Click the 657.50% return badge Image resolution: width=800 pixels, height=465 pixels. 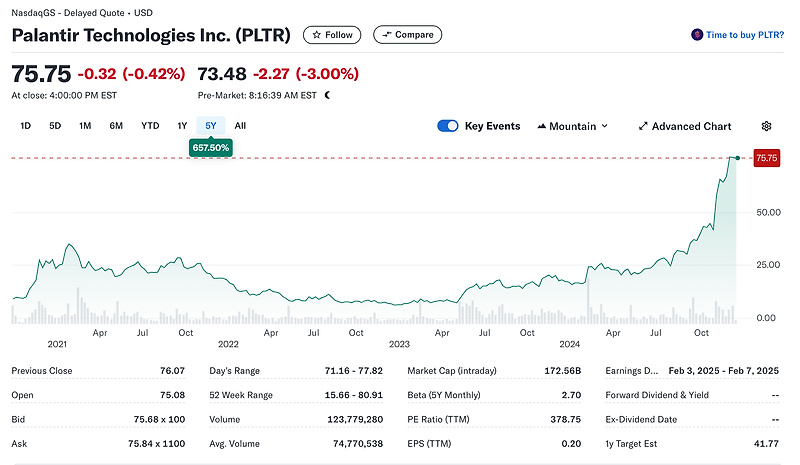pos(211,148)
